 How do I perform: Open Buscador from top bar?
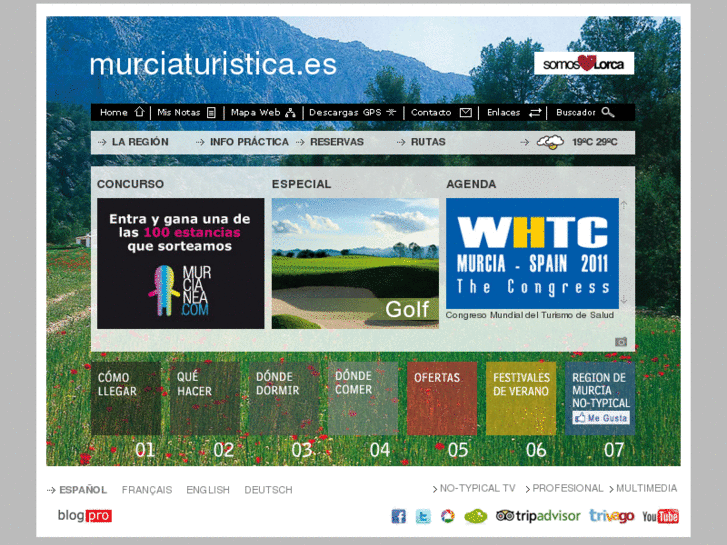click(575, 112)
